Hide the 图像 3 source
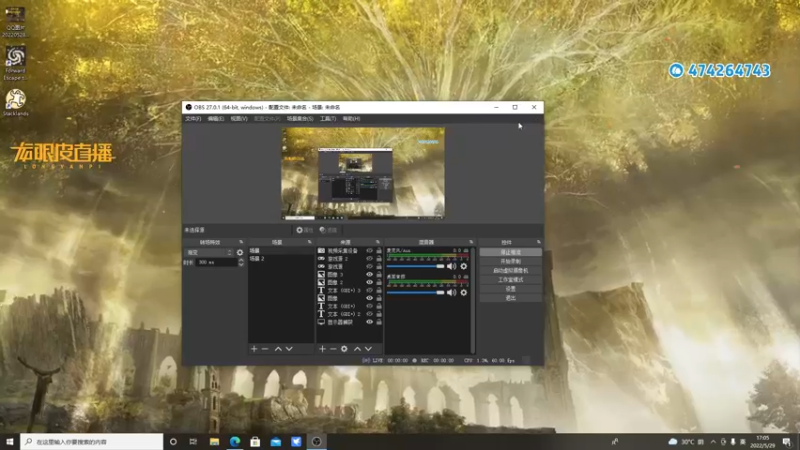Viewport: 800px width, 450px height. (369, 274)
